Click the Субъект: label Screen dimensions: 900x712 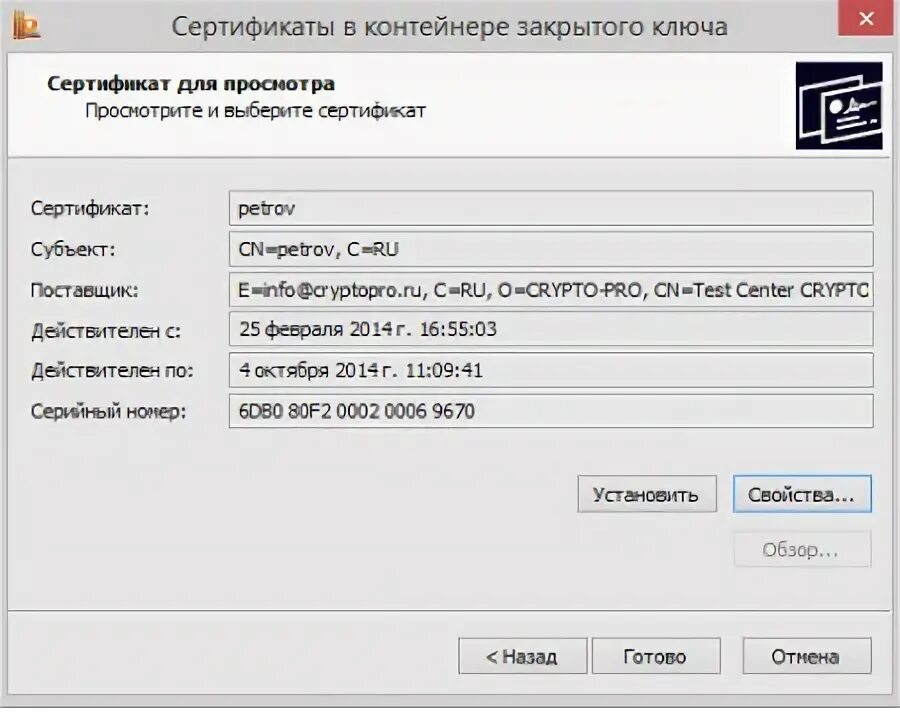click(x=73, y=249)
